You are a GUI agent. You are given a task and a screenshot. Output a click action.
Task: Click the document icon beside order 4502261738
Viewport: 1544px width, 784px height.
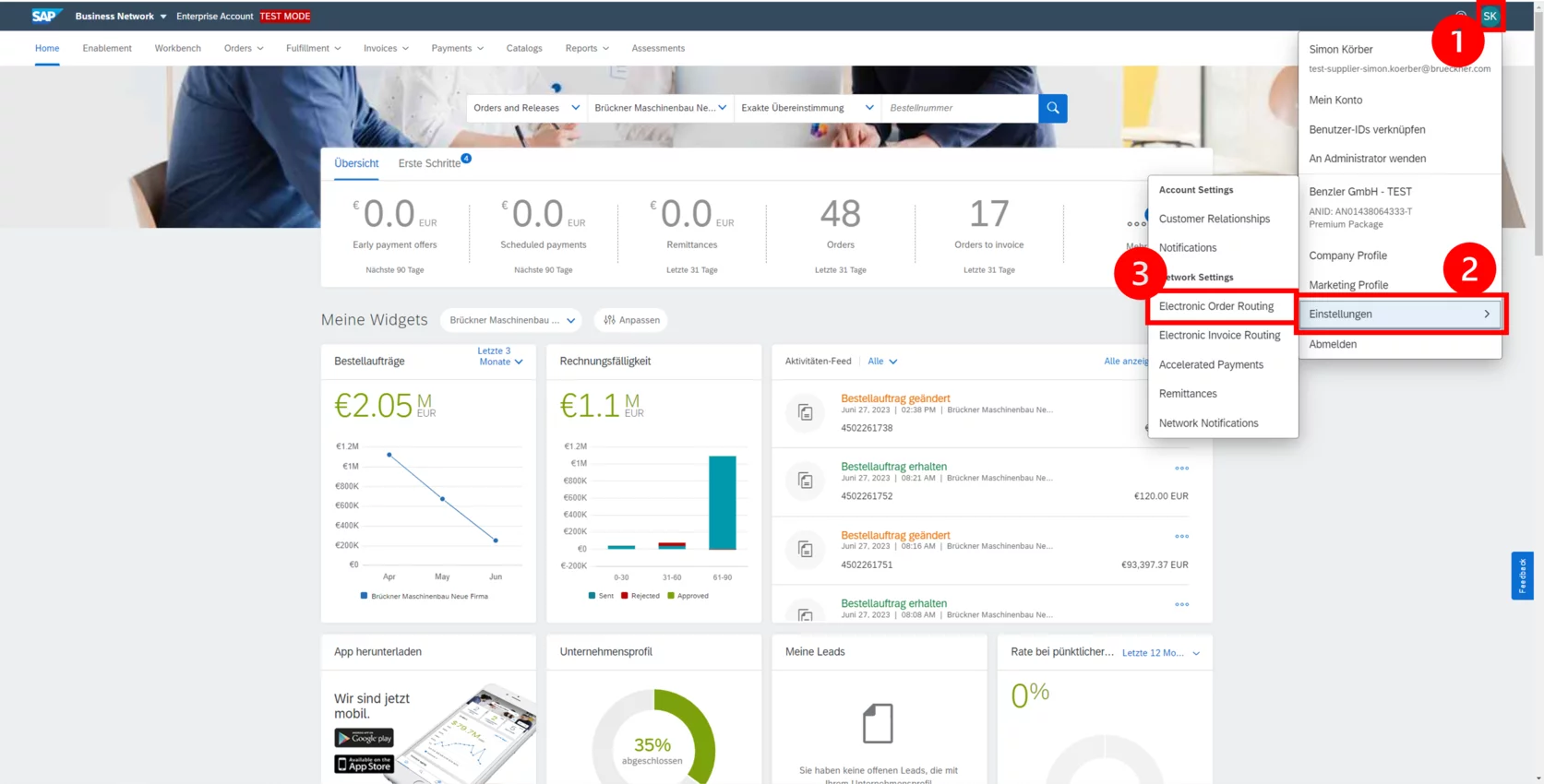coord(805,412)
